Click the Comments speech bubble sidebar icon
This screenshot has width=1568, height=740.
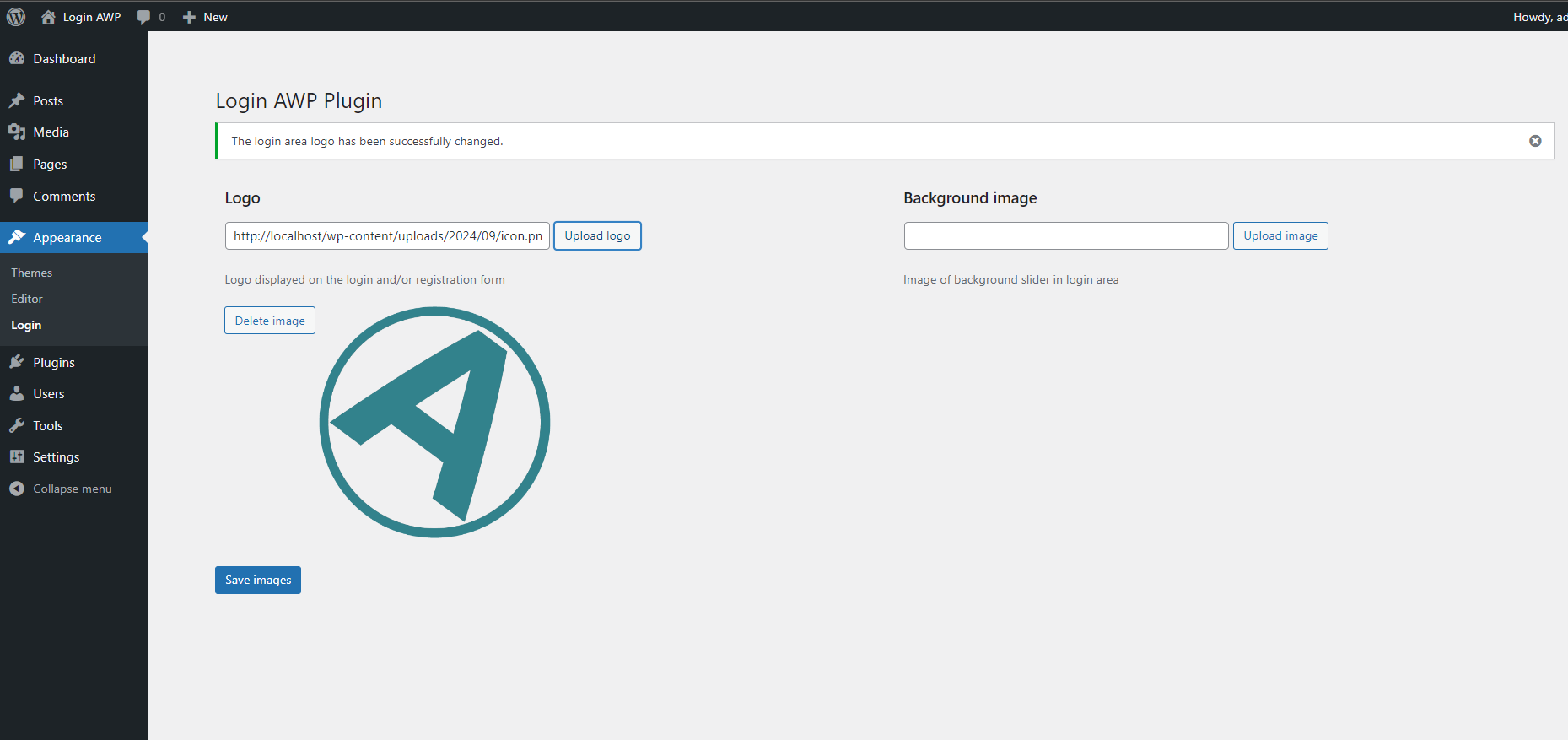[17, 196]
